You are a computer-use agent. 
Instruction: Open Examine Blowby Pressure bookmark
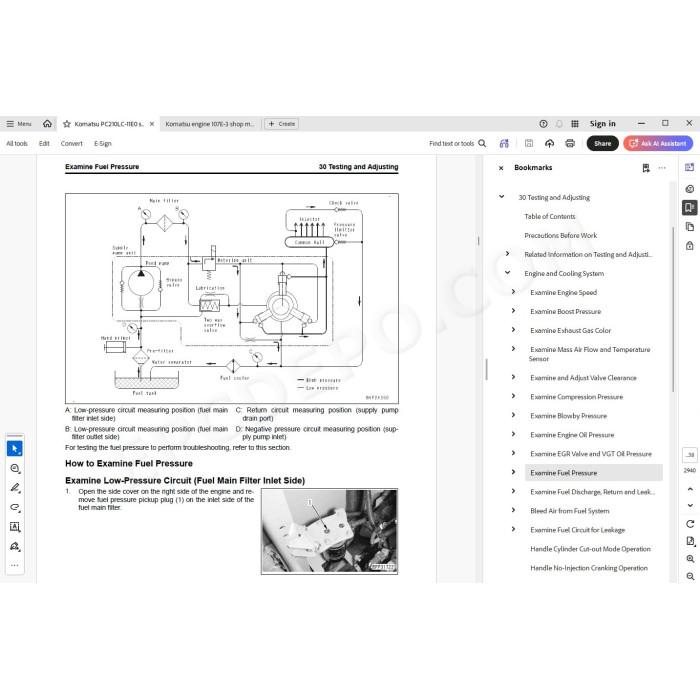(568, 416)
